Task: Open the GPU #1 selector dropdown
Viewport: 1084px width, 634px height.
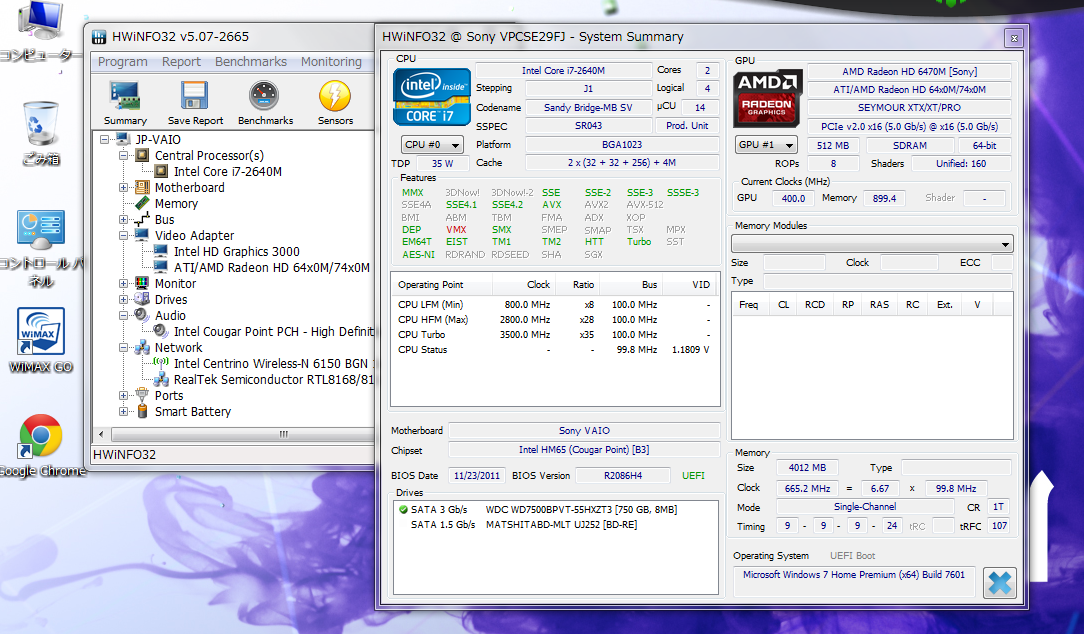Action: [x=766, y=144]
